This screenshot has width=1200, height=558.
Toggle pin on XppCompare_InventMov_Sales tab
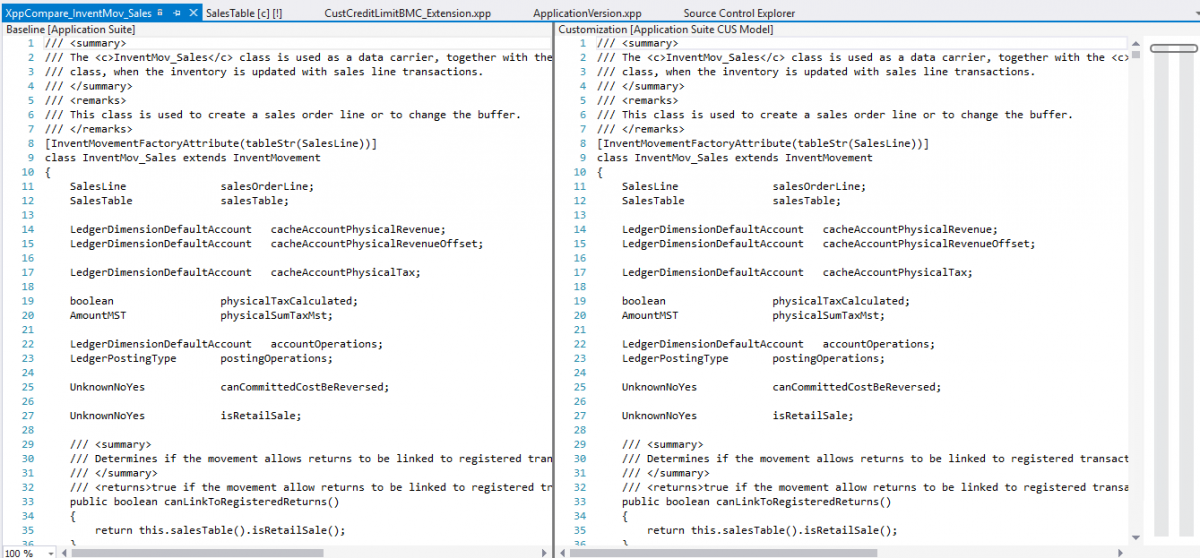176,13
